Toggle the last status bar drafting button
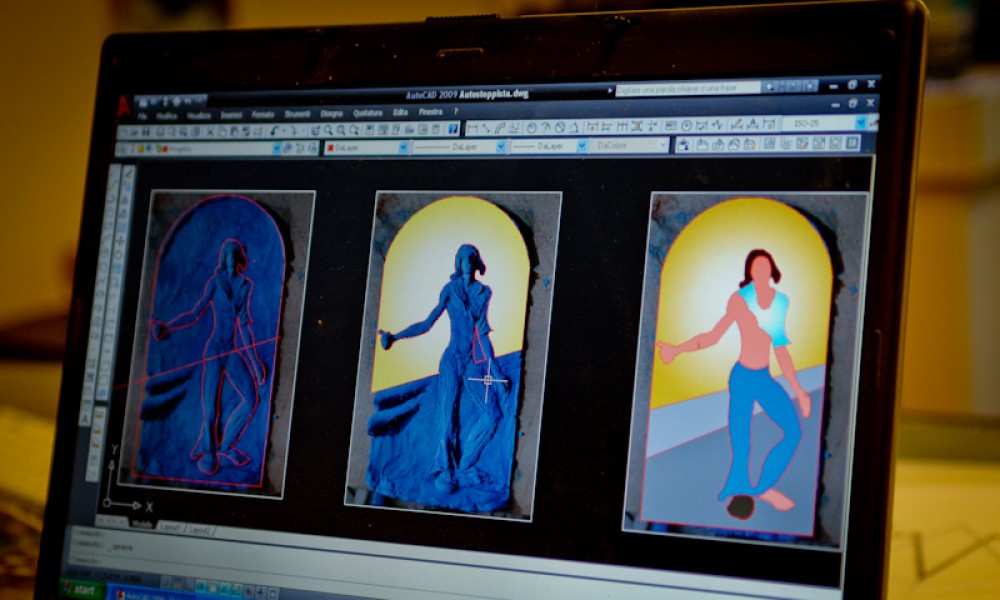Image resolution: width=1000 pixels, height=600 pixels. click(272, 594)
